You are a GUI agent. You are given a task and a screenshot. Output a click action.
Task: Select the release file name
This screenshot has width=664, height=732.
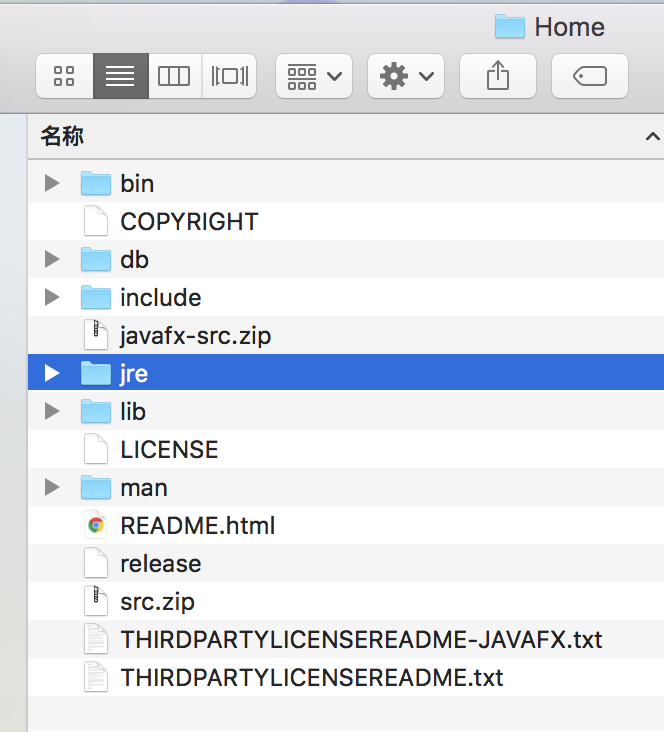click(161, 563)
